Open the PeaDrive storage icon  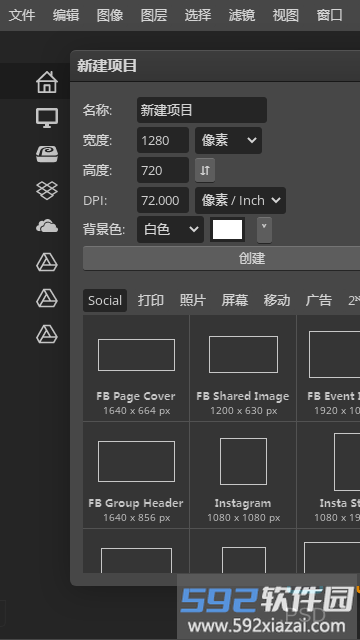(x=47, y=154)
